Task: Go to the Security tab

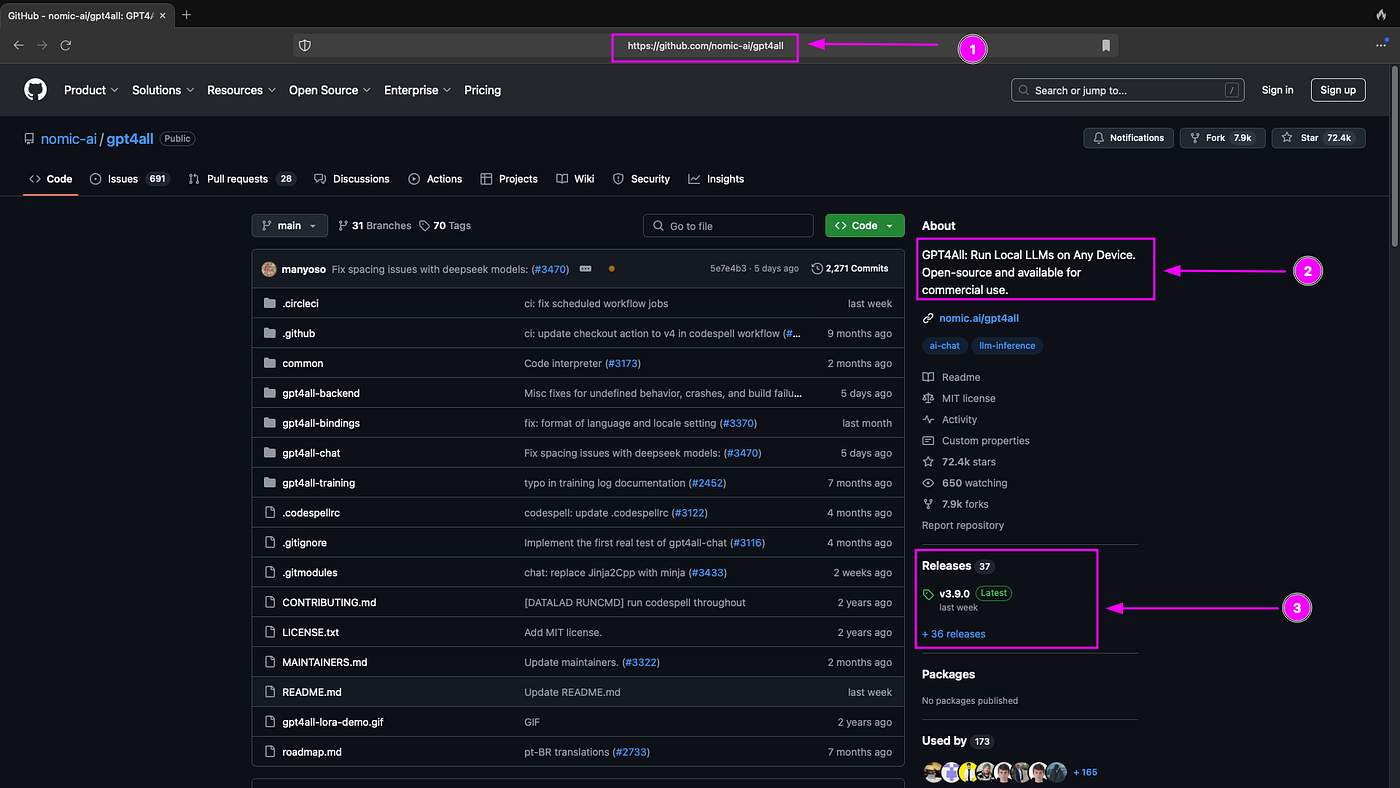Action: click(x=641, y=179)
